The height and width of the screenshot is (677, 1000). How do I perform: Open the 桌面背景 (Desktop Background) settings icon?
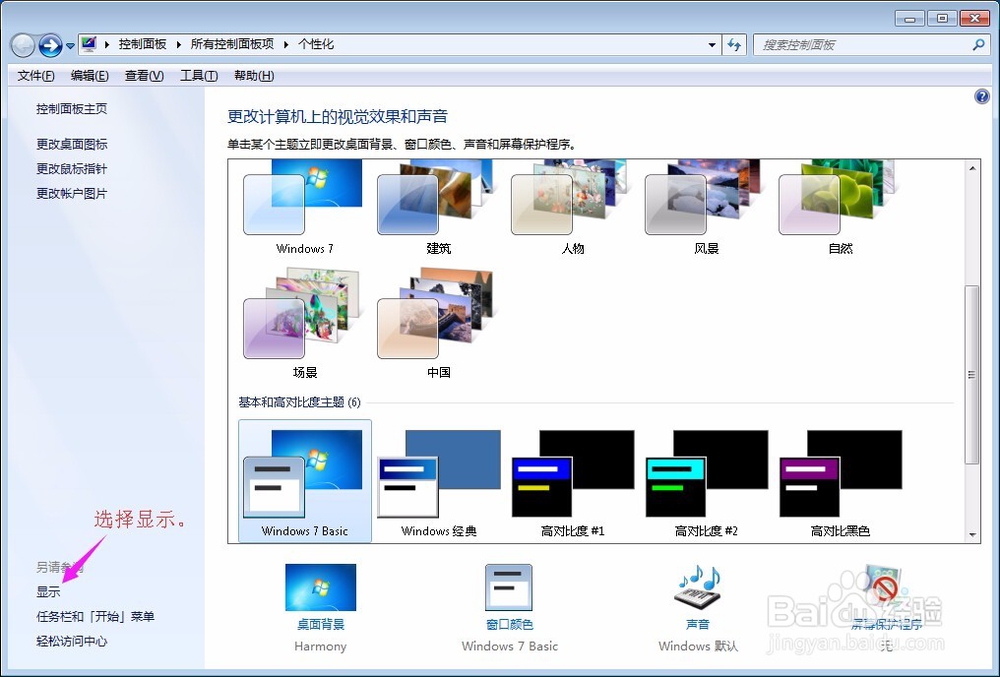pos(320,587)
